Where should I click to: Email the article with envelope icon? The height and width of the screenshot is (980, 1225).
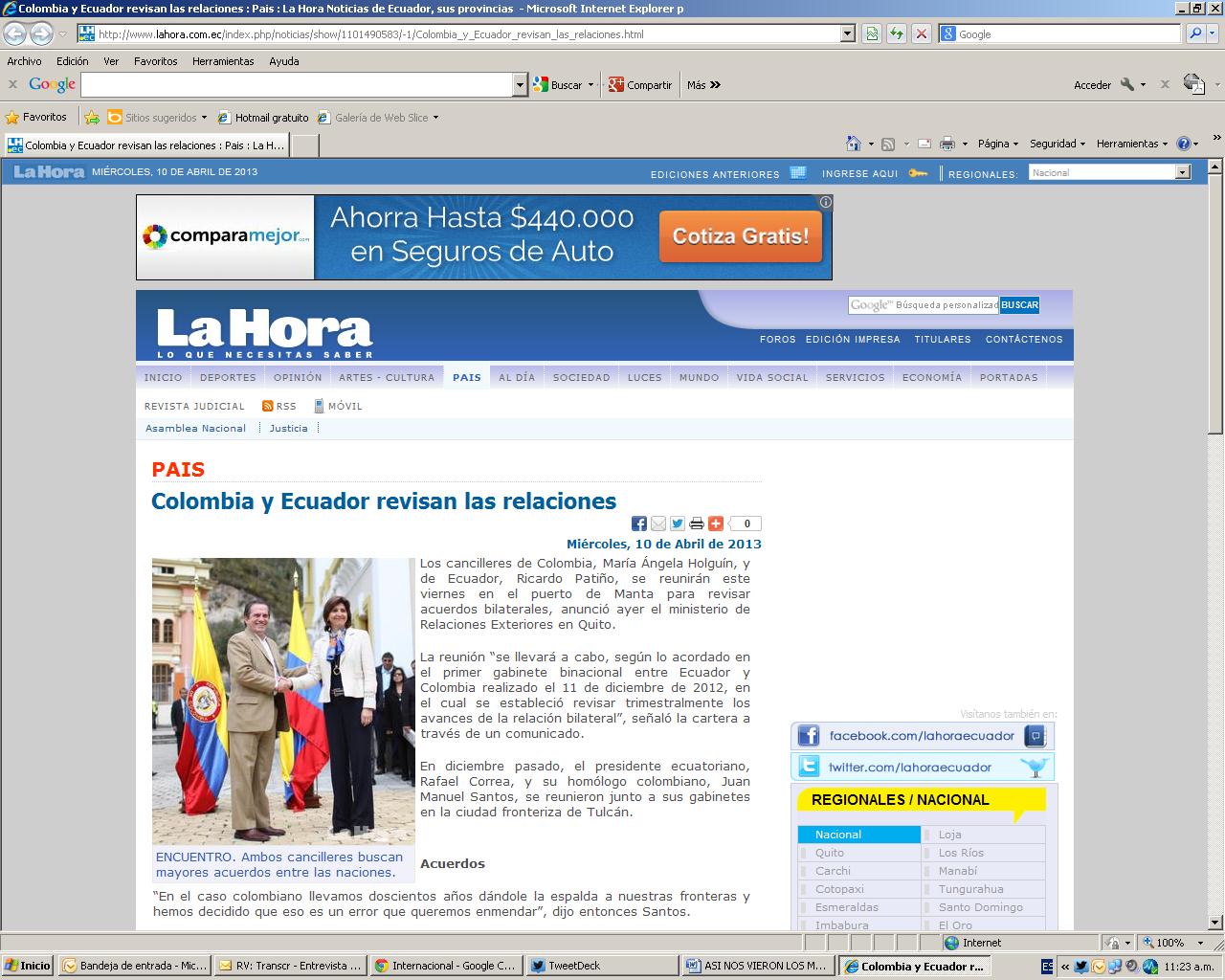658,523
